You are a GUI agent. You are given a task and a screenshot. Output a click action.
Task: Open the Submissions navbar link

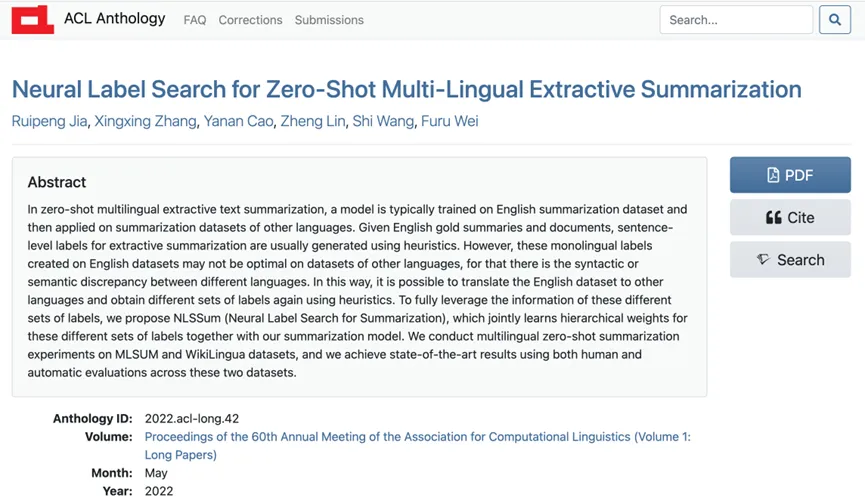tap(329, 20)
